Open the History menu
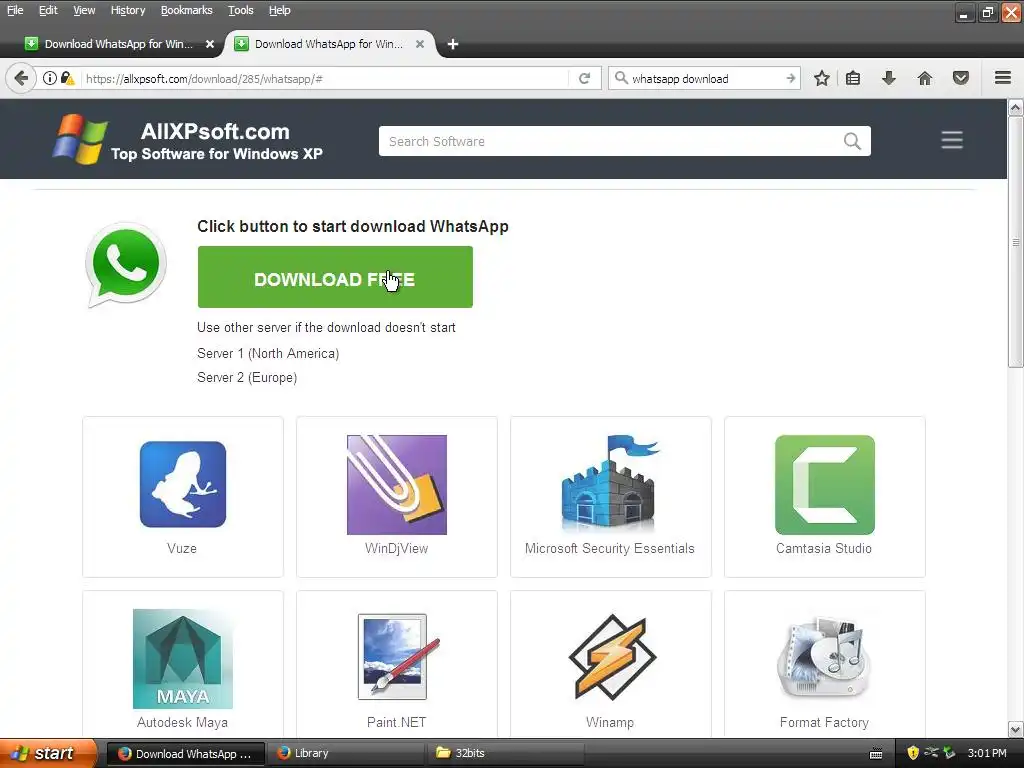 (x=127, y=10)
